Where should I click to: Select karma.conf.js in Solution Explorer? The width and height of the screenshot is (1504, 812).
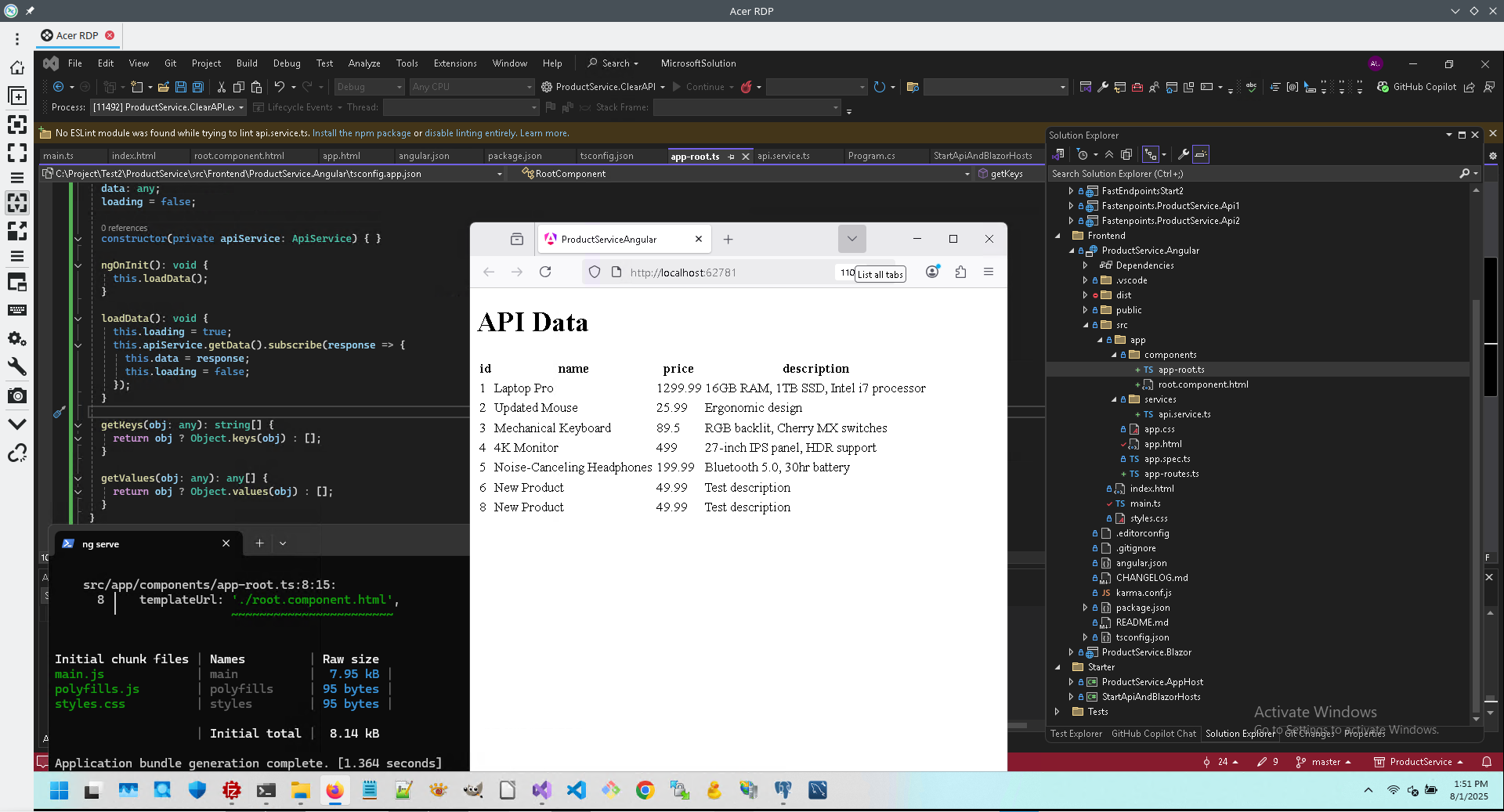pos(1144,593)
